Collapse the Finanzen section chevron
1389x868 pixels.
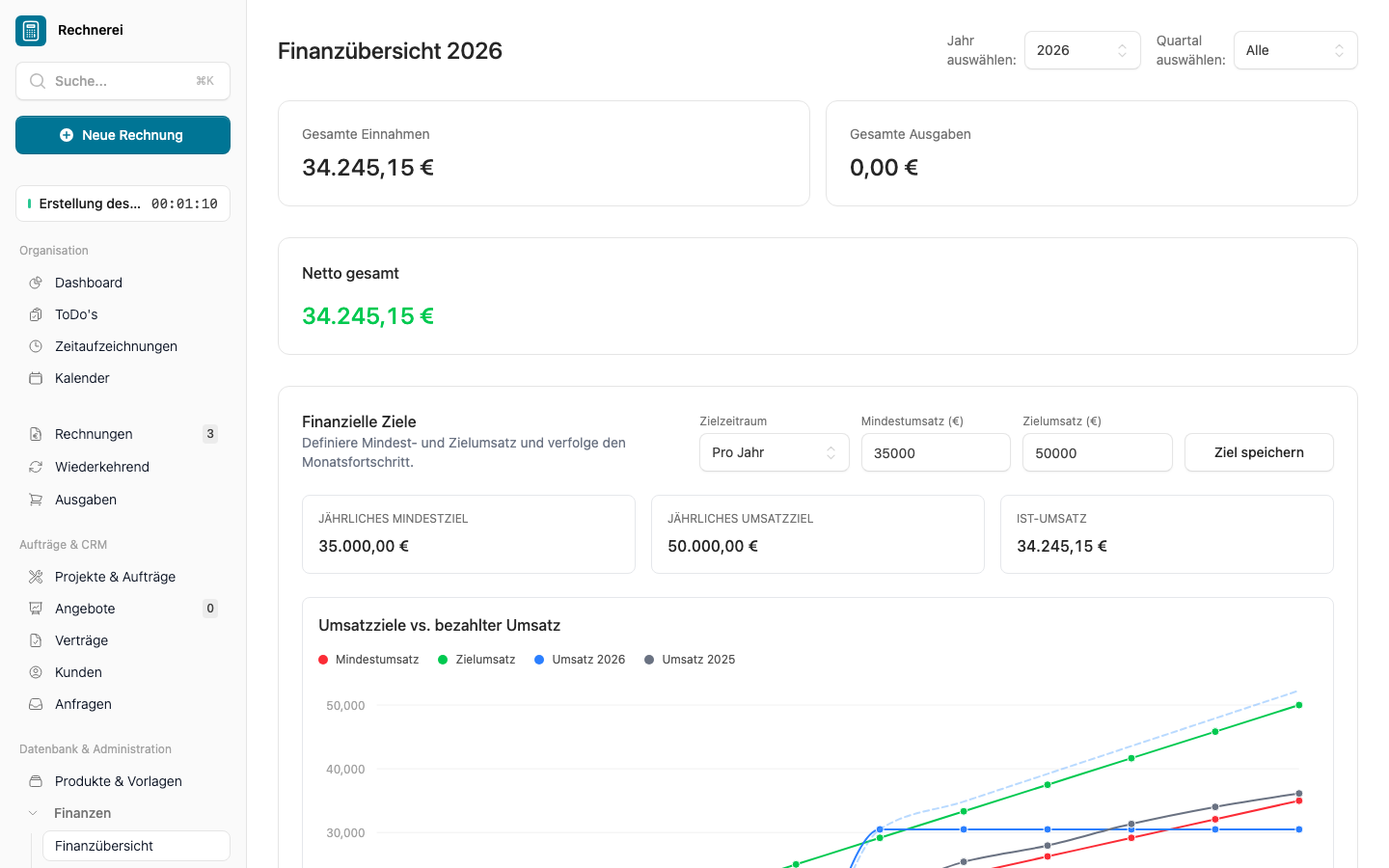point(34,813)
